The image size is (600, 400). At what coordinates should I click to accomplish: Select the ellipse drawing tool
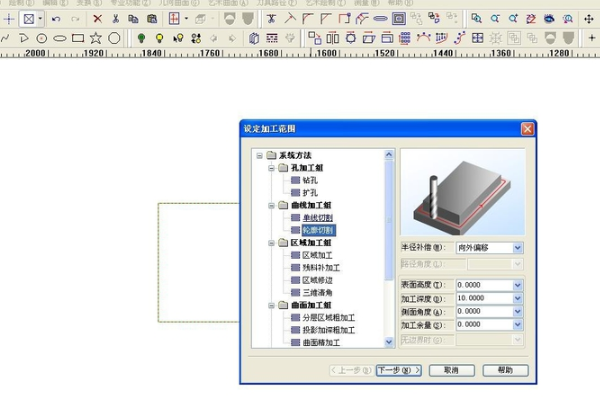click(x=60, y=38)
